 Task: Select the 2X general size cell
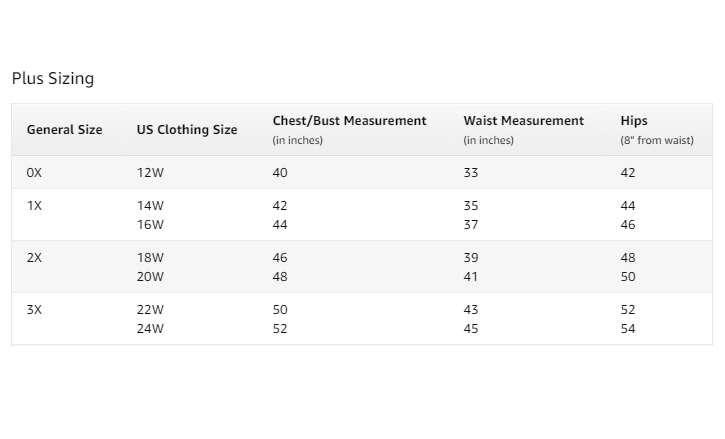(x=35, y=258)
